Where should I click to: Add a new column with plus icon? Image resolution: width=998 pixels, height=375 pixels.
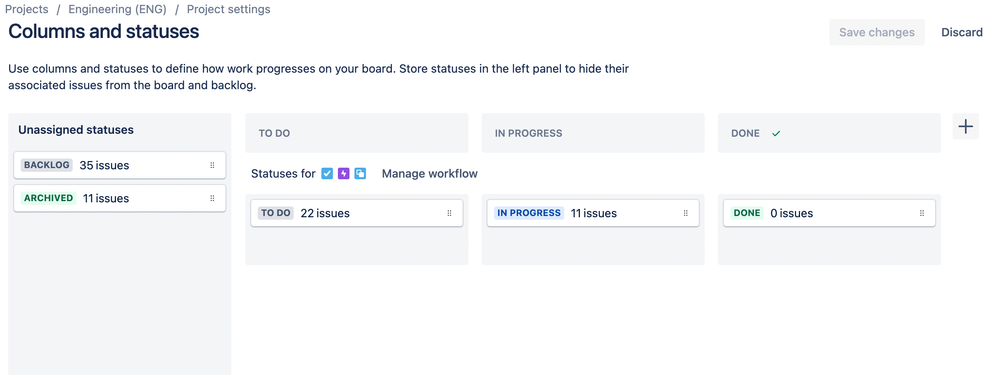[966, 127]
